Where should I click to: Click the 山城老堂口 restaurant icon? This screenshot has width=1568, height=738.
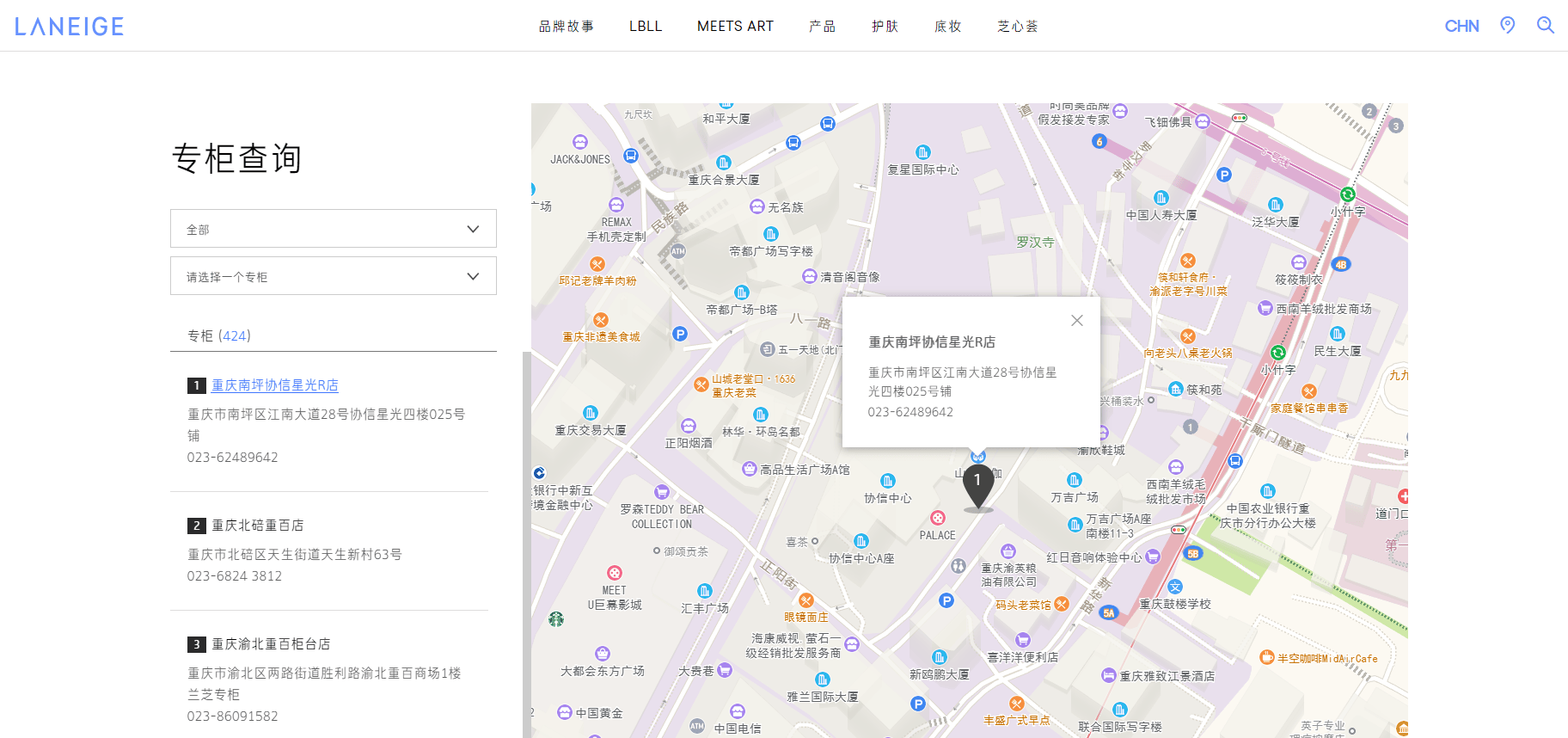tap(701, 384)
